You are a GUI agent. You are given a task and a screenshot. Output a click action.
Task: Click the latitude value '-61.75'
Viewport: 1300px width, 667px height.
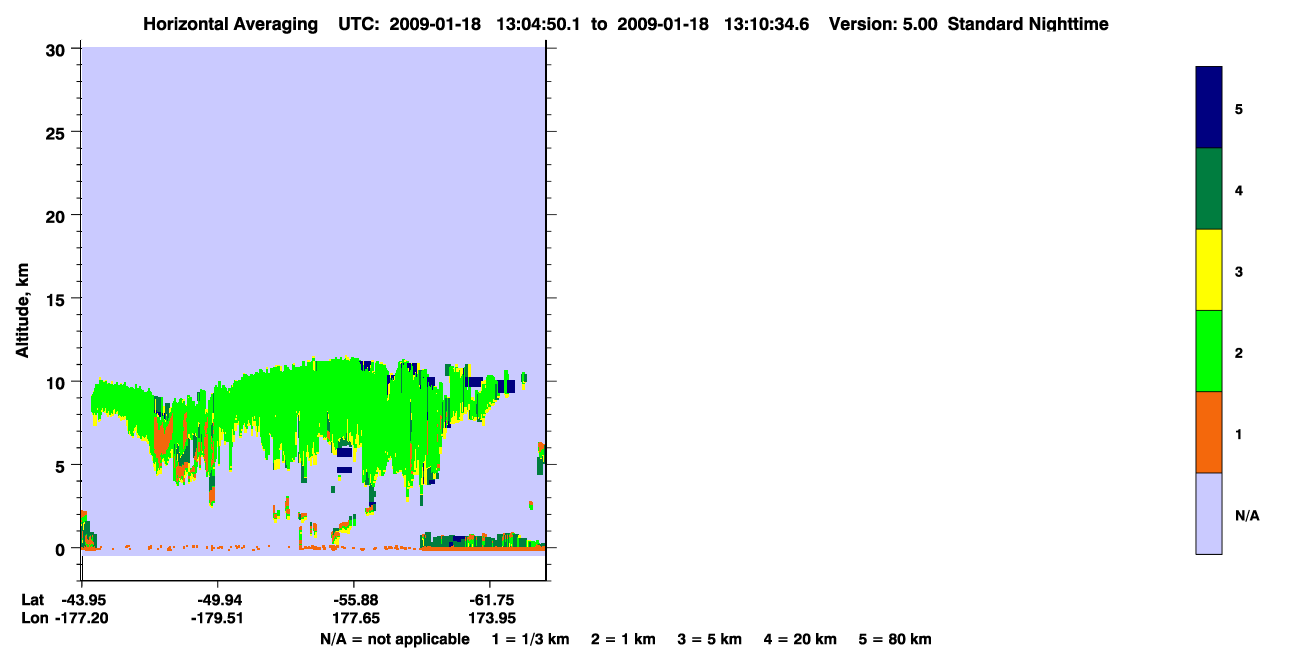point(490,600)
